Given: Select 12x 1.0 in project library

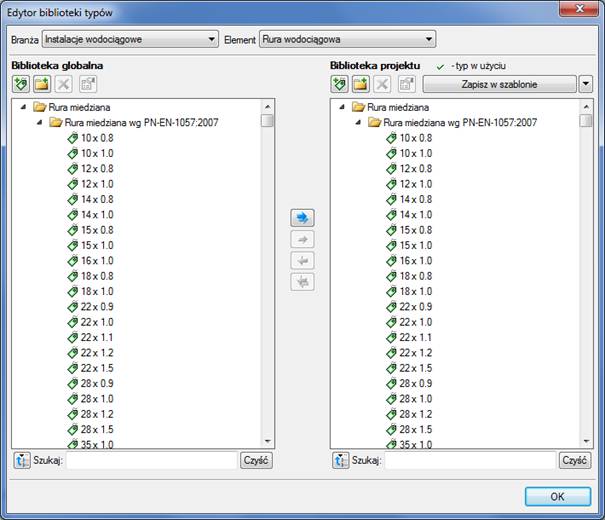Looking at the screenshot, I should (416, 184).
